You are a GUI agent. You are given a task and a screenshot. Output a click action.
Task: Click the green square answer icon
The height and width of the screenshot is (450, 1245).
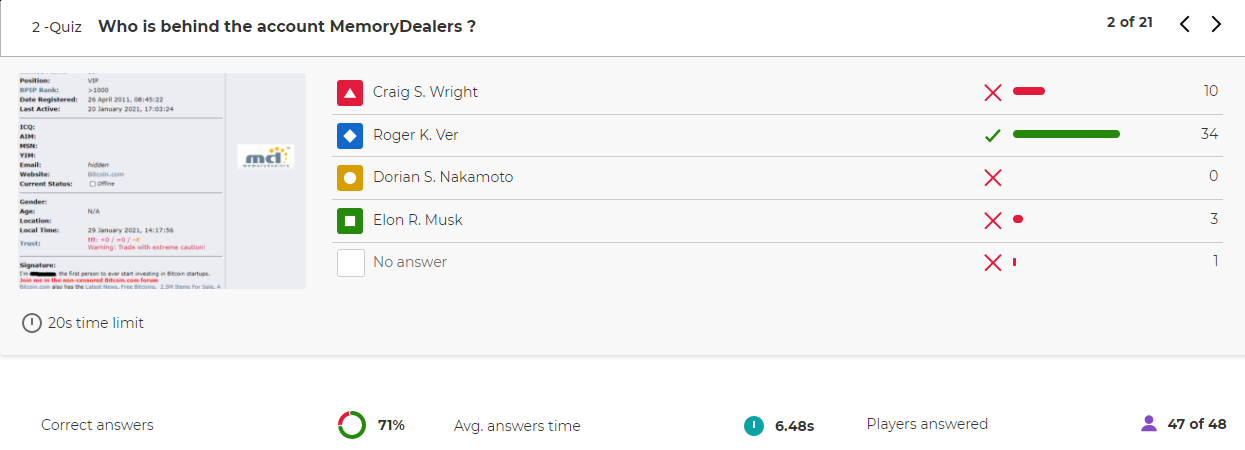350,220
